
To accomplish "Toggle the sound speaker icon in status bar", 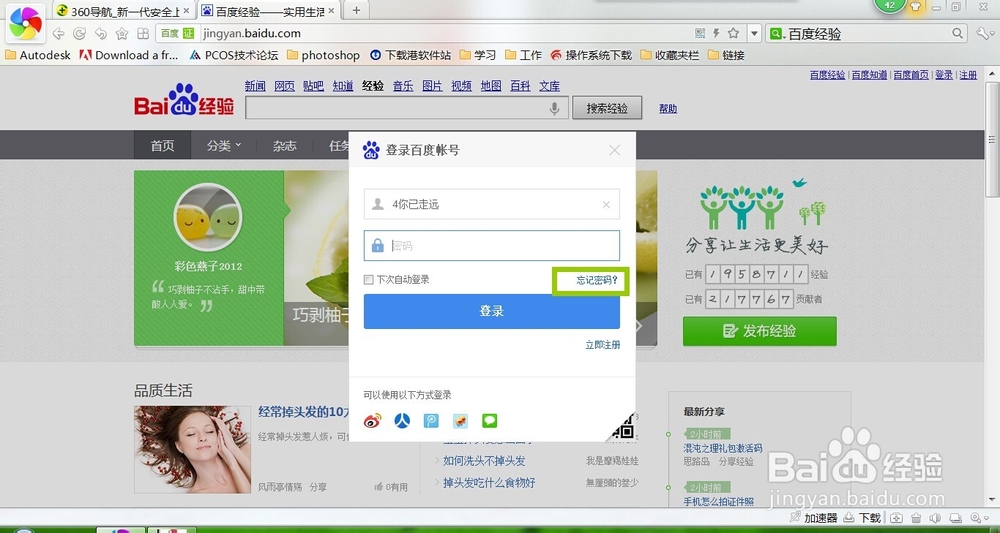I will pos(936,518).
